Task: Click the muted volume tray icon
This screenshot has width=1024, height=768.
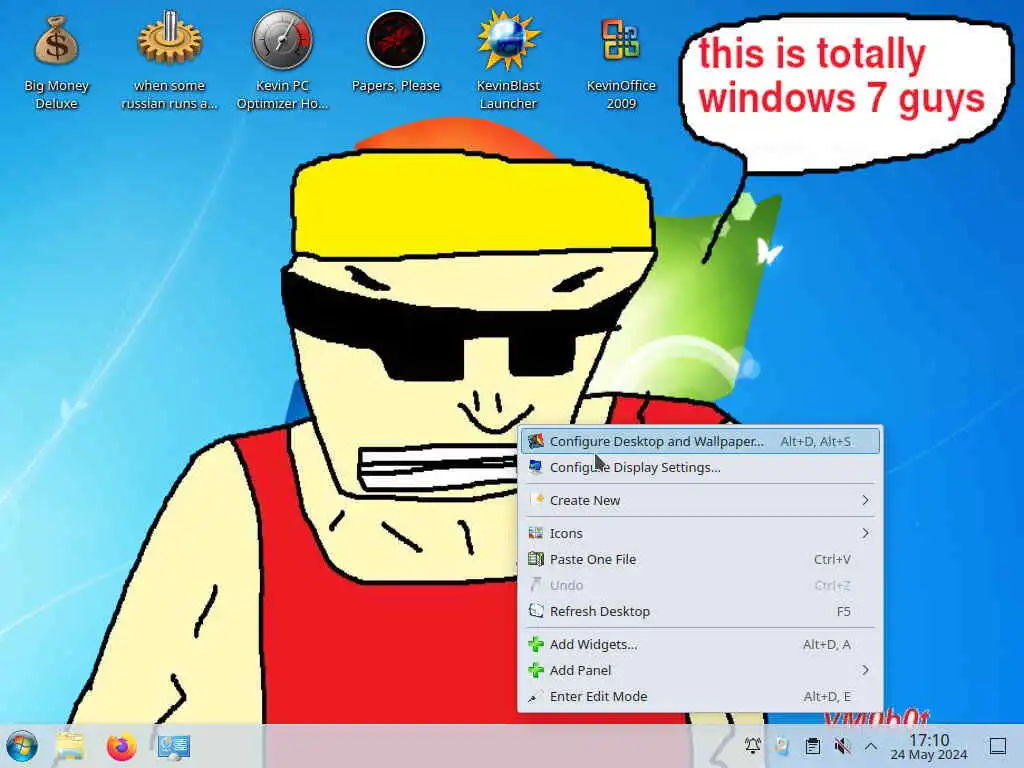Action: 842,746
